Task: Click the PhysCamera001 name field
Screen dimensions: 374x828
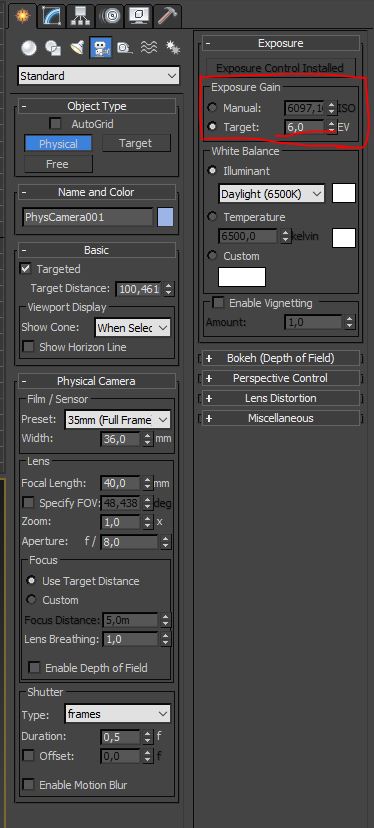Action: (x=88, y=217)
